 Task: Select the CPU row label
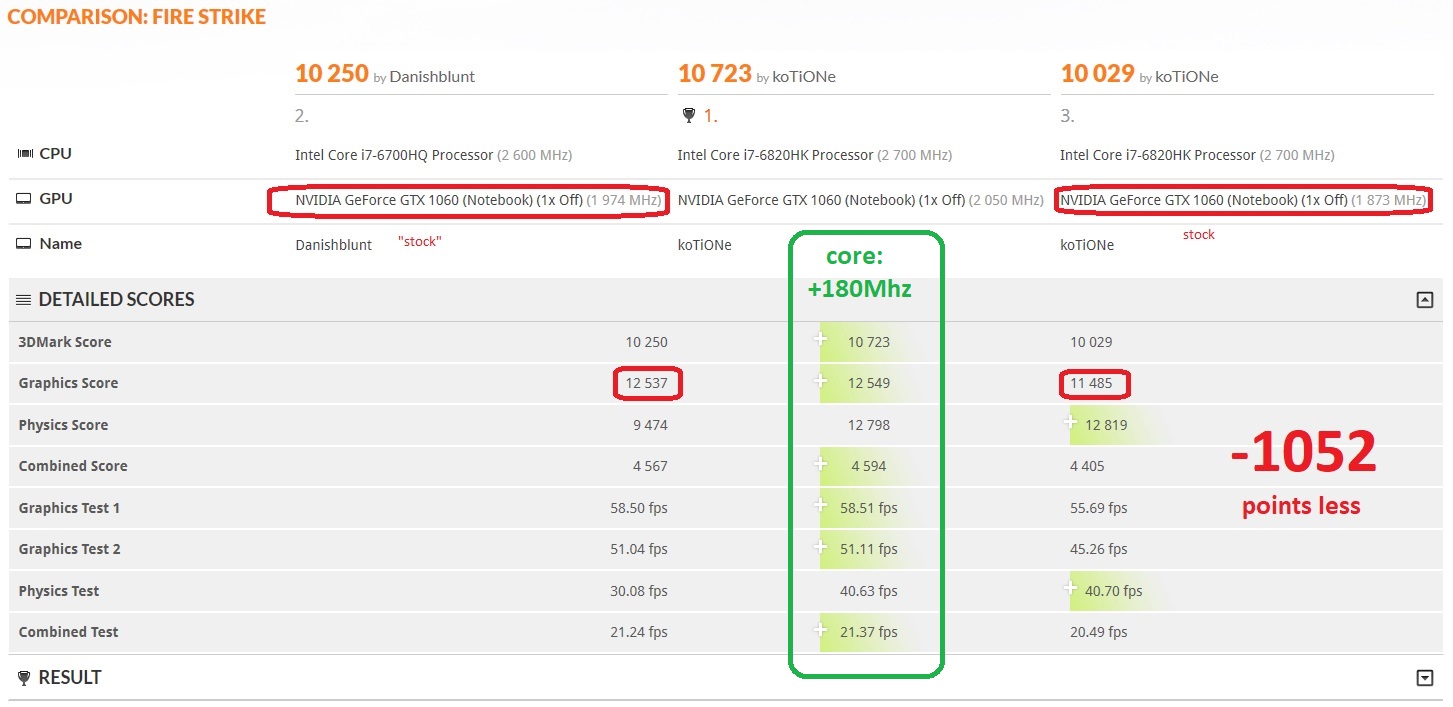55,154
